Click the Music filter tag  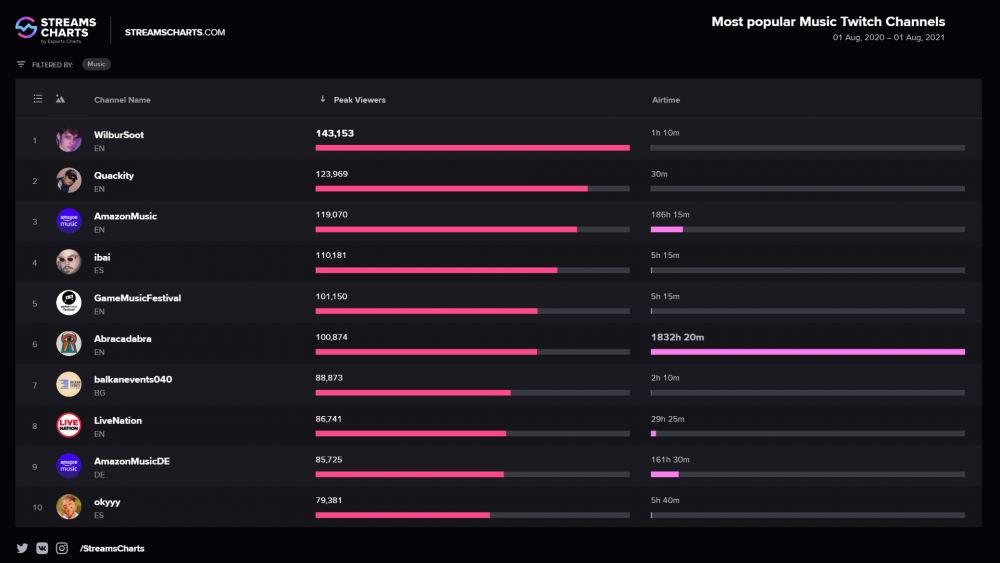[x=96, y=64]
